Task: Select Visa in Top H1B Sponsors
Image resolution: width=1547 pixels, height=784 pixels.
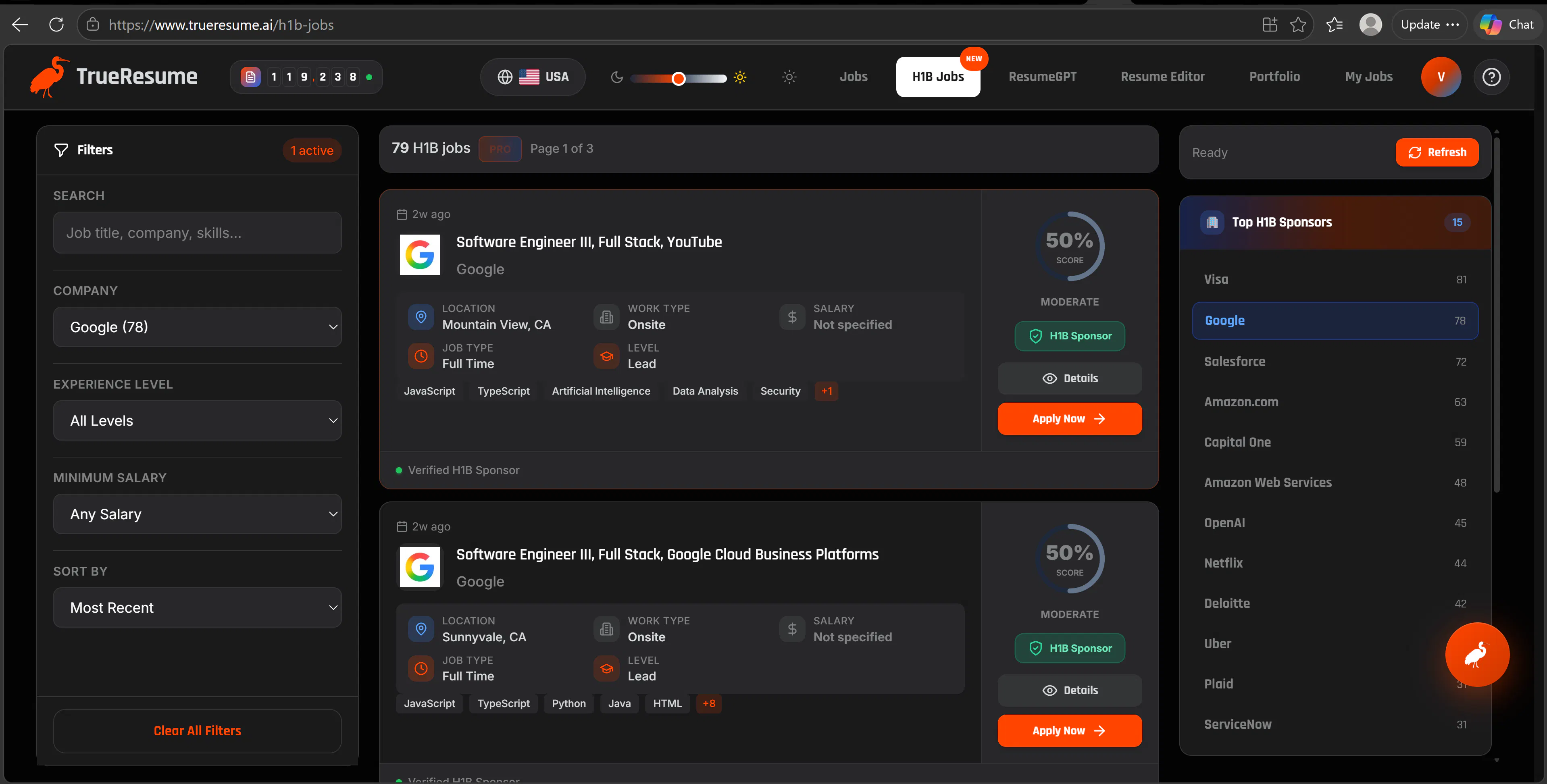Action: 1335,280
